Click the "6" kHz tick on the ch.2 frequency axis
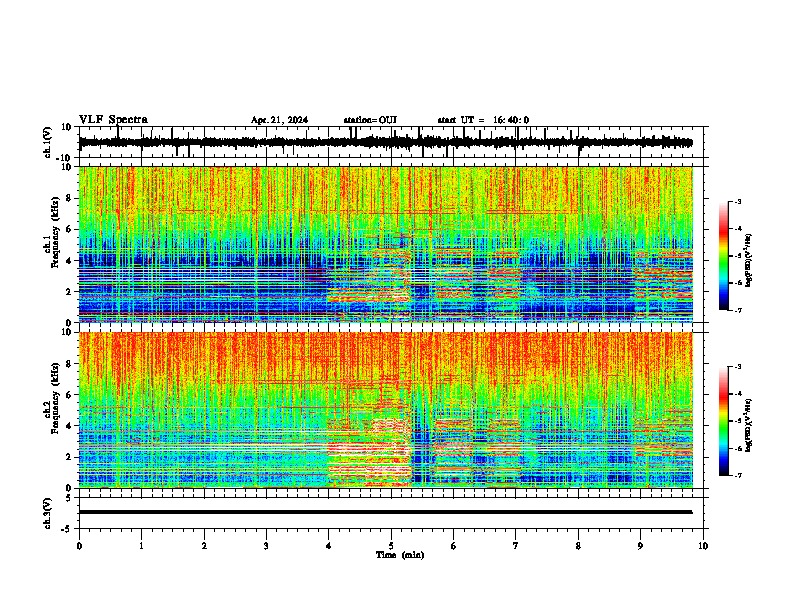The width and height of the screenshot is (792, 612). [x=70, y=395]
